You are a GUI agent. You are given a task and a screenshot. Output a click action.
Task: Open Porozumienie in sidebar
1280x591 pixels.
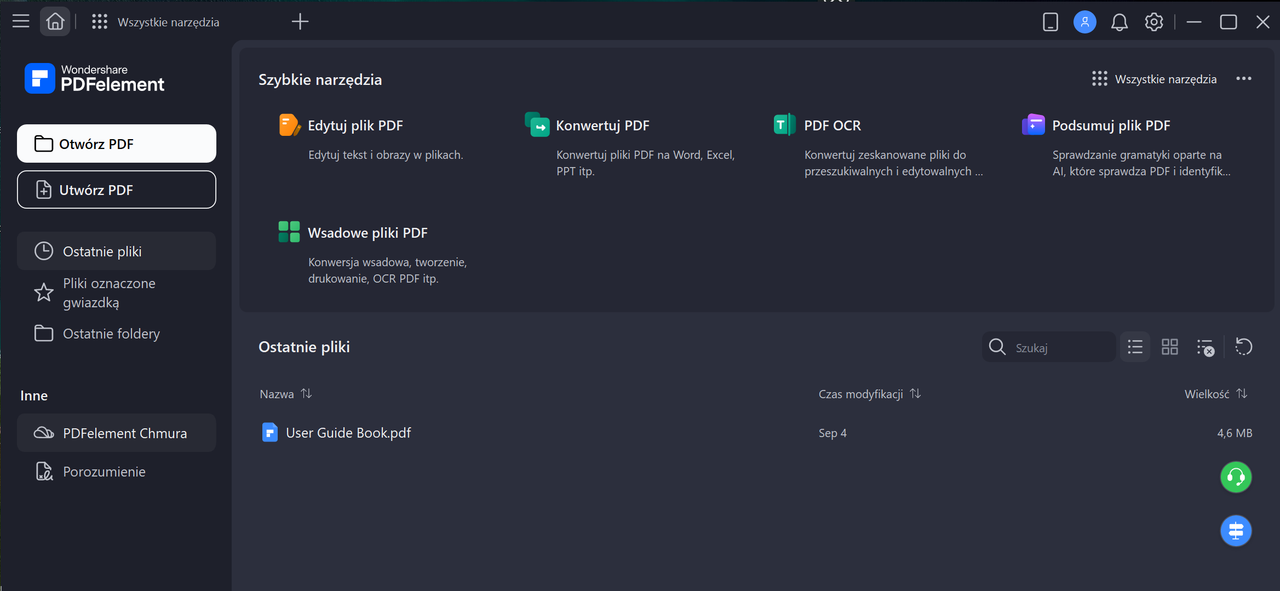coord(116,471)
